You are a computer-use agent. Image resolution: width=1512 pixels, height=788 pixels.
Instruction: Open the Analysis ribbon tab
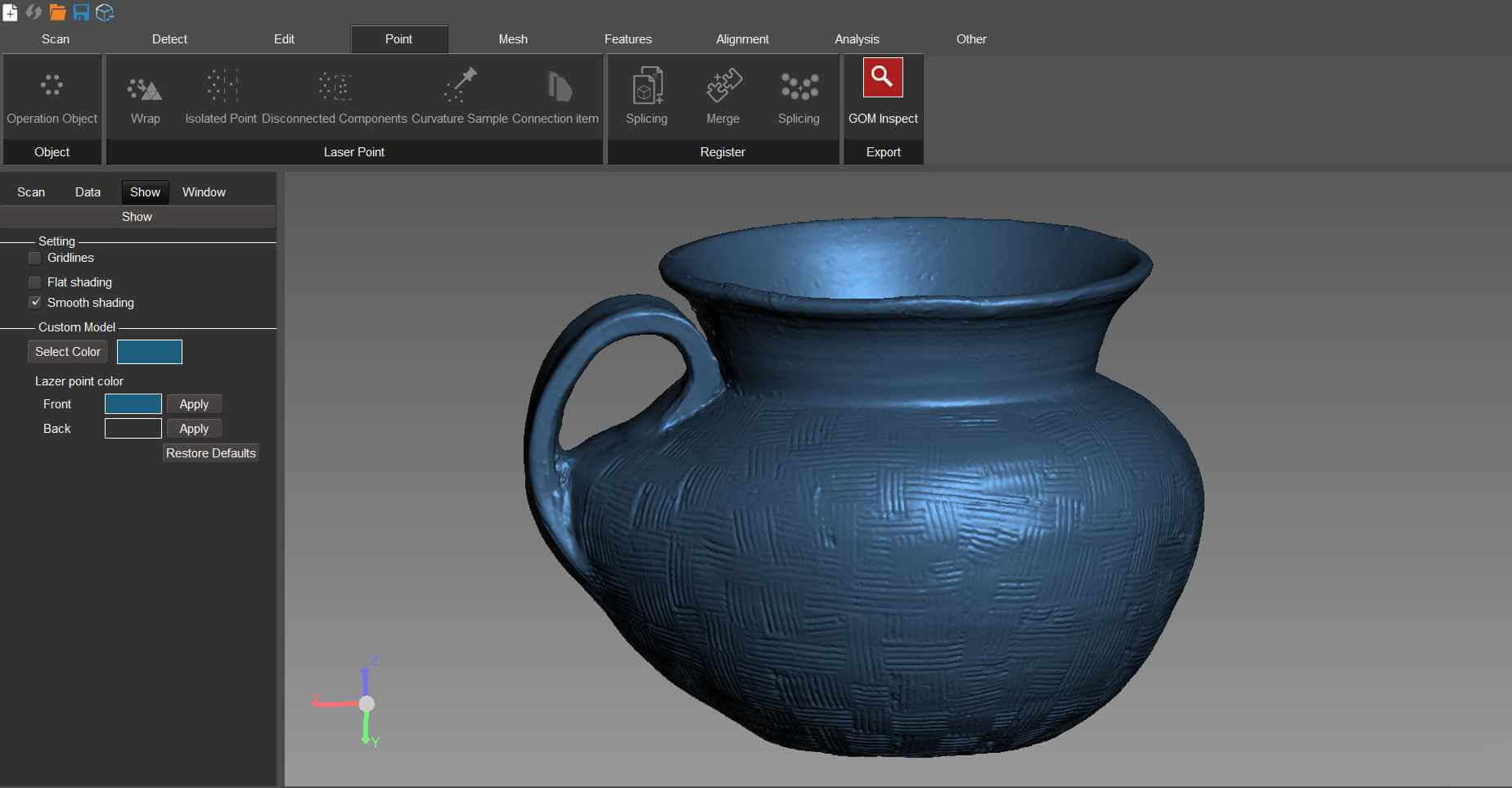pyautogui.click(x=857, y=39)
